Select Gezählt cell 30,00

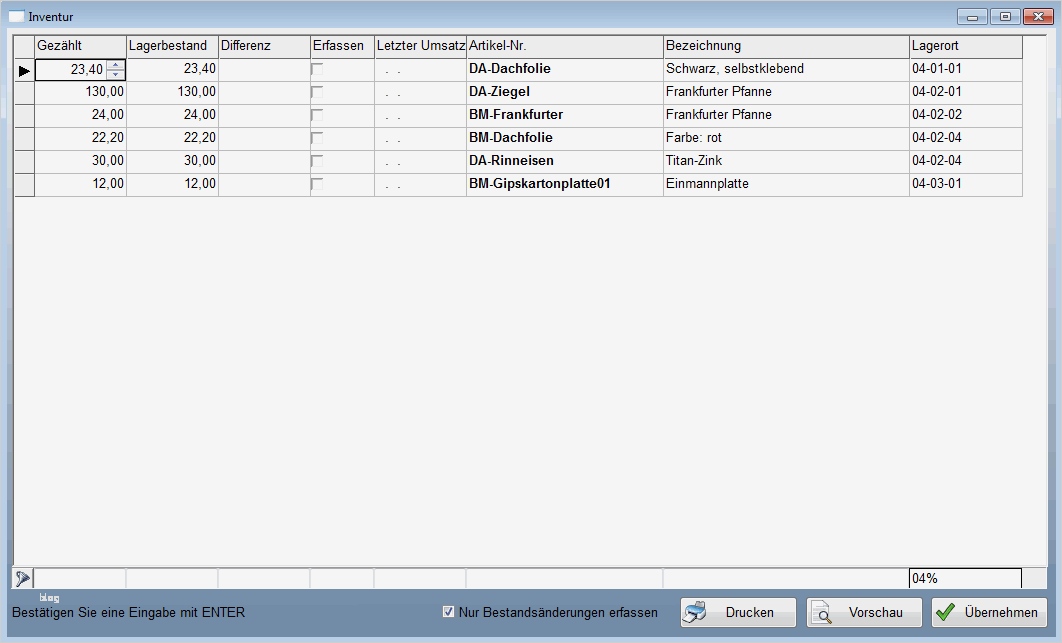[81, 161]
